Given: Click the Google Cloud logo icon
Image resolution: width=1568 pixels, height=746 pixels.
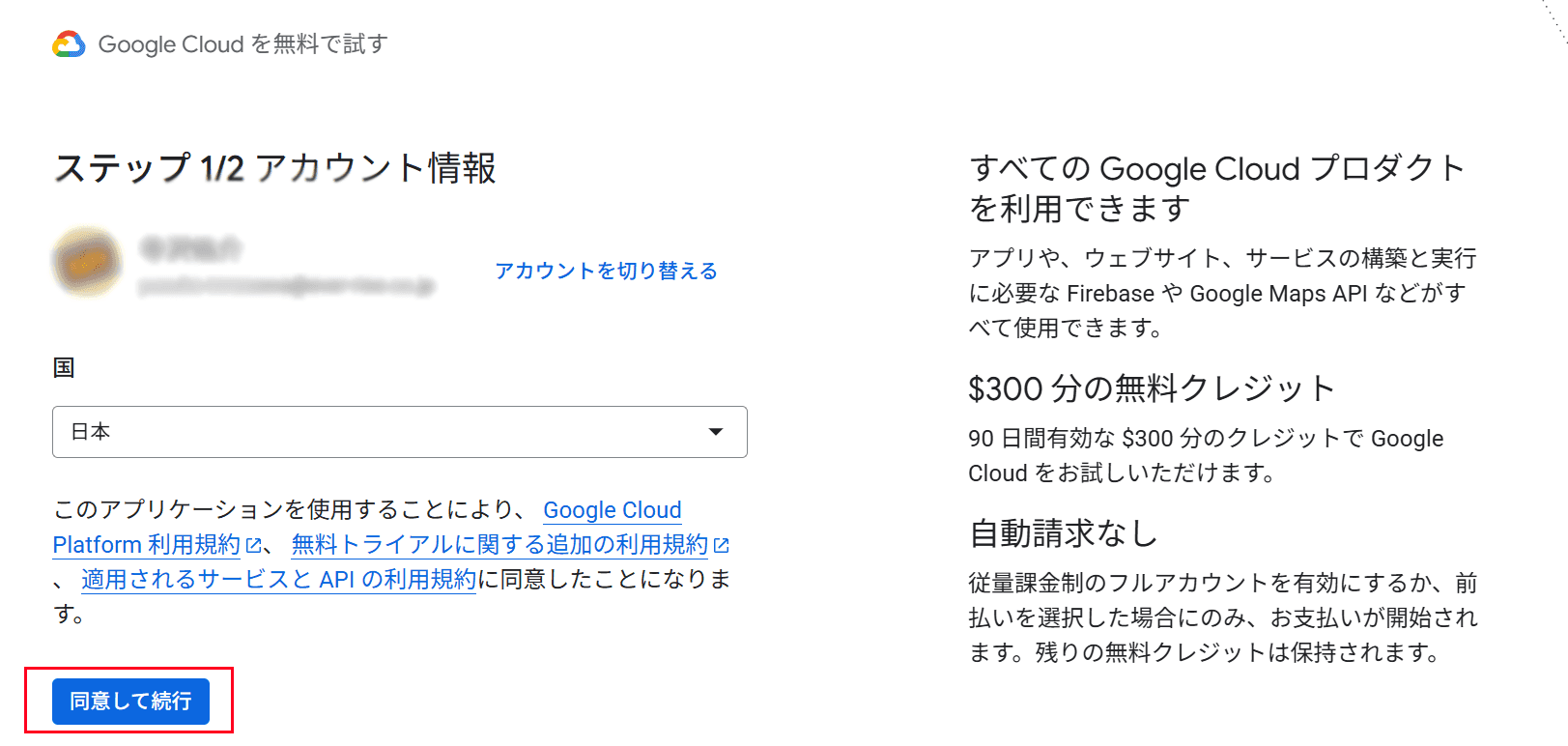Looking at the screenshot, I should (69, 44).
